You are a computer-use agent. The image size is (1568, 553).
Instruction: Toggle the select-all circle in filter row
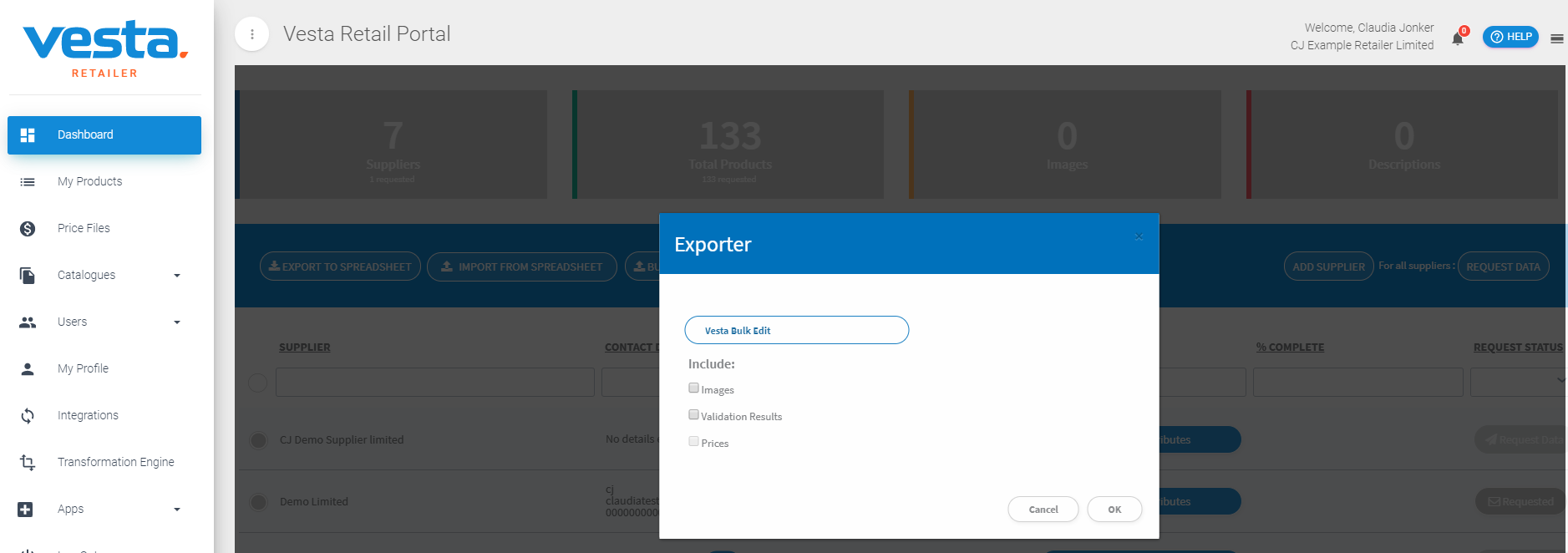tap(258, 382)
